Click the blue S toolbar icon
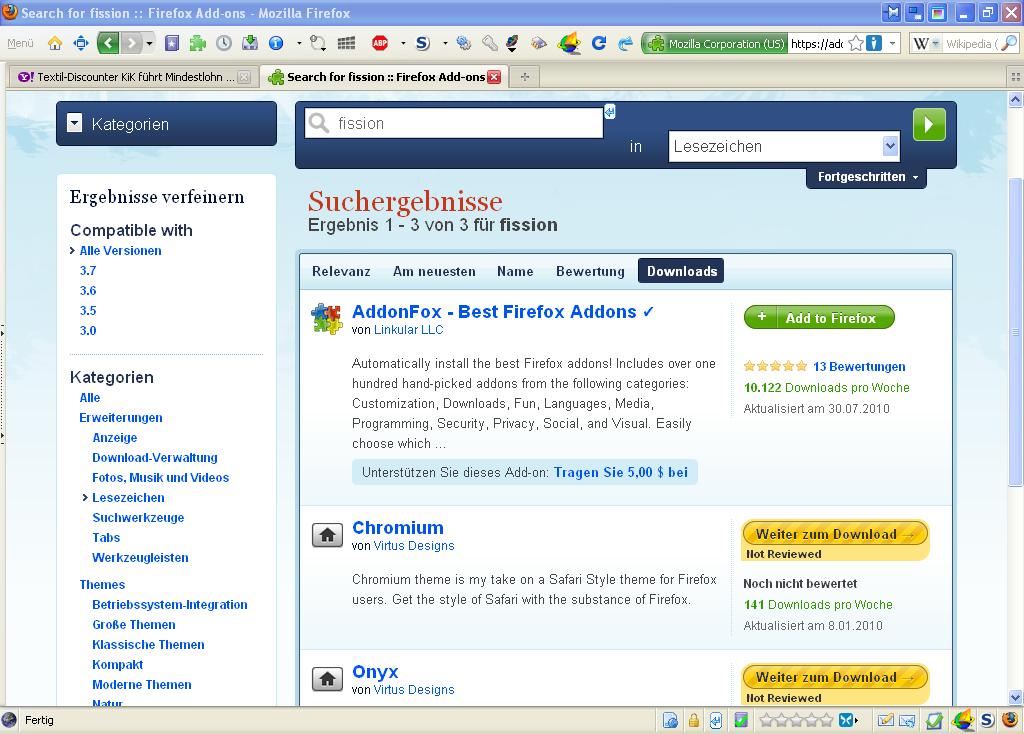Screen dimensions: 1024x734 point(423,44)
